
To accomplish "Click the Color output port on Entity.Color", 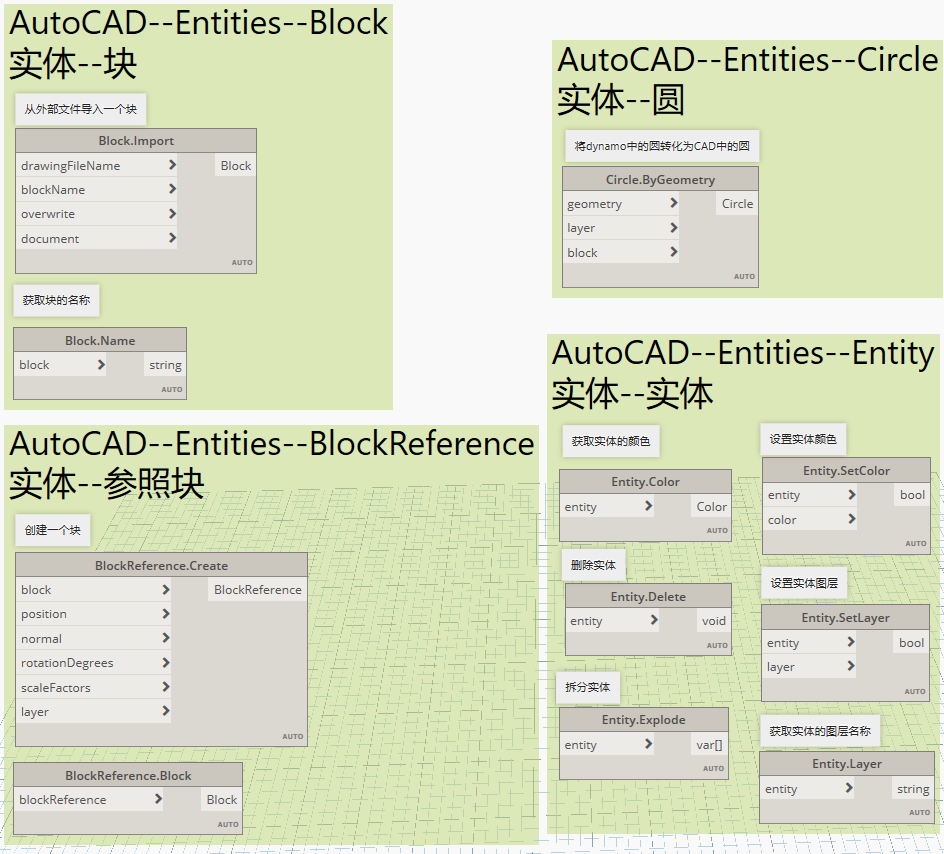I will 710,506.
